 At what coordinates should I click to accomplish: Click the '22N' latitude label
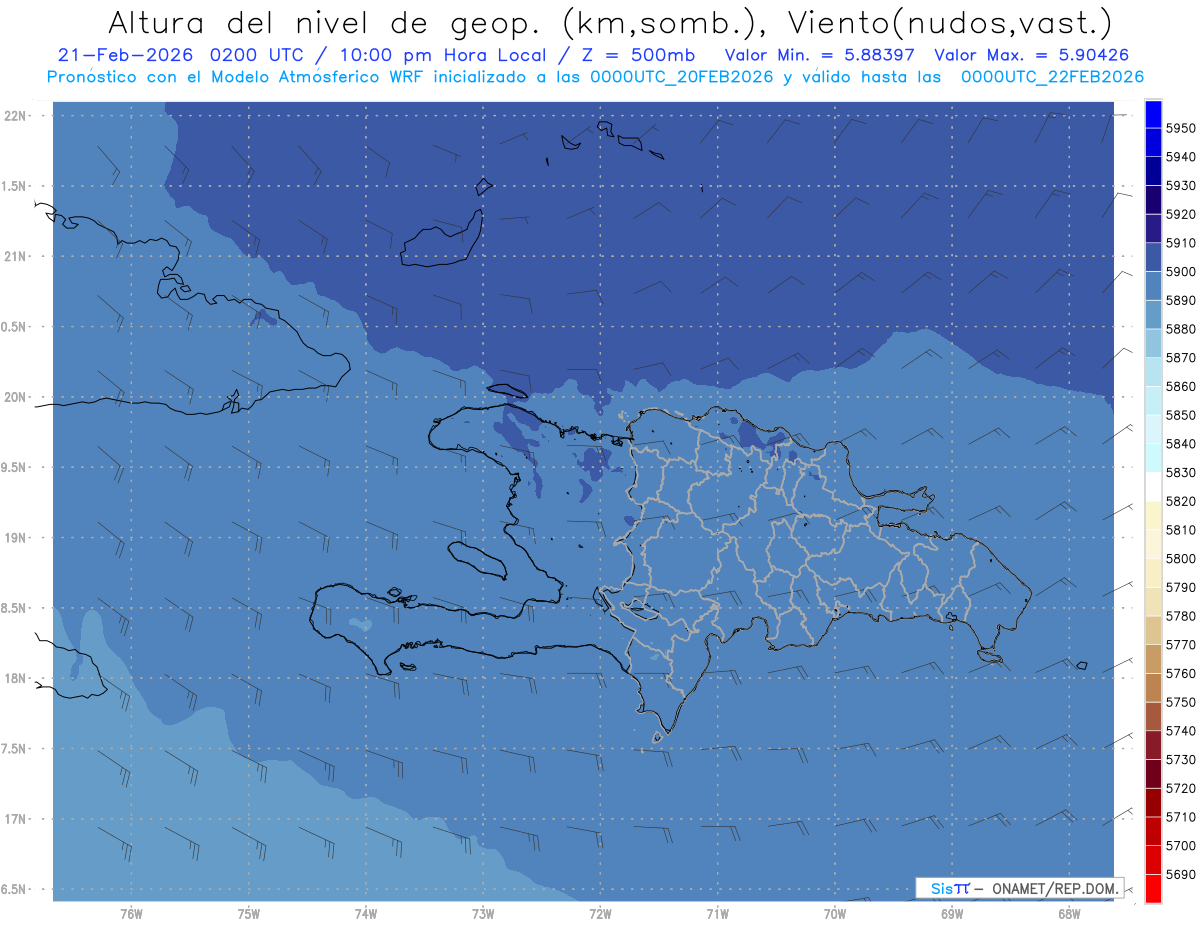(15, 115)
